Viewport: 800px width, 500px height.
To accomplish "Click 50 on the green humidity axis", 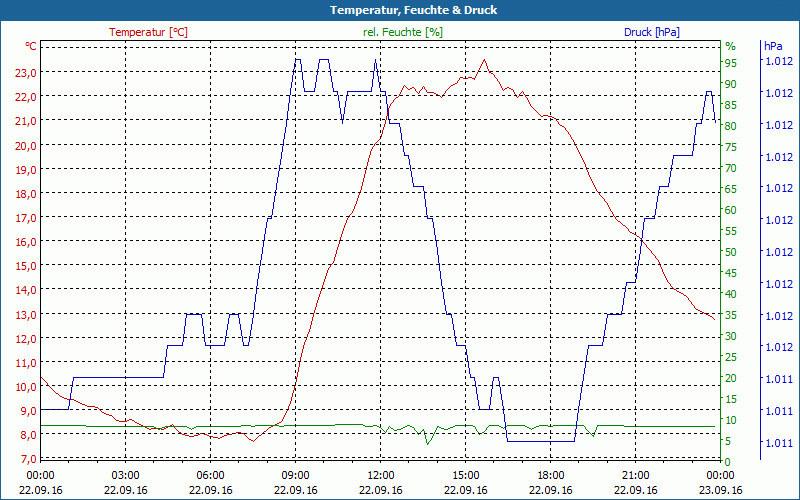I will point(731,252).
